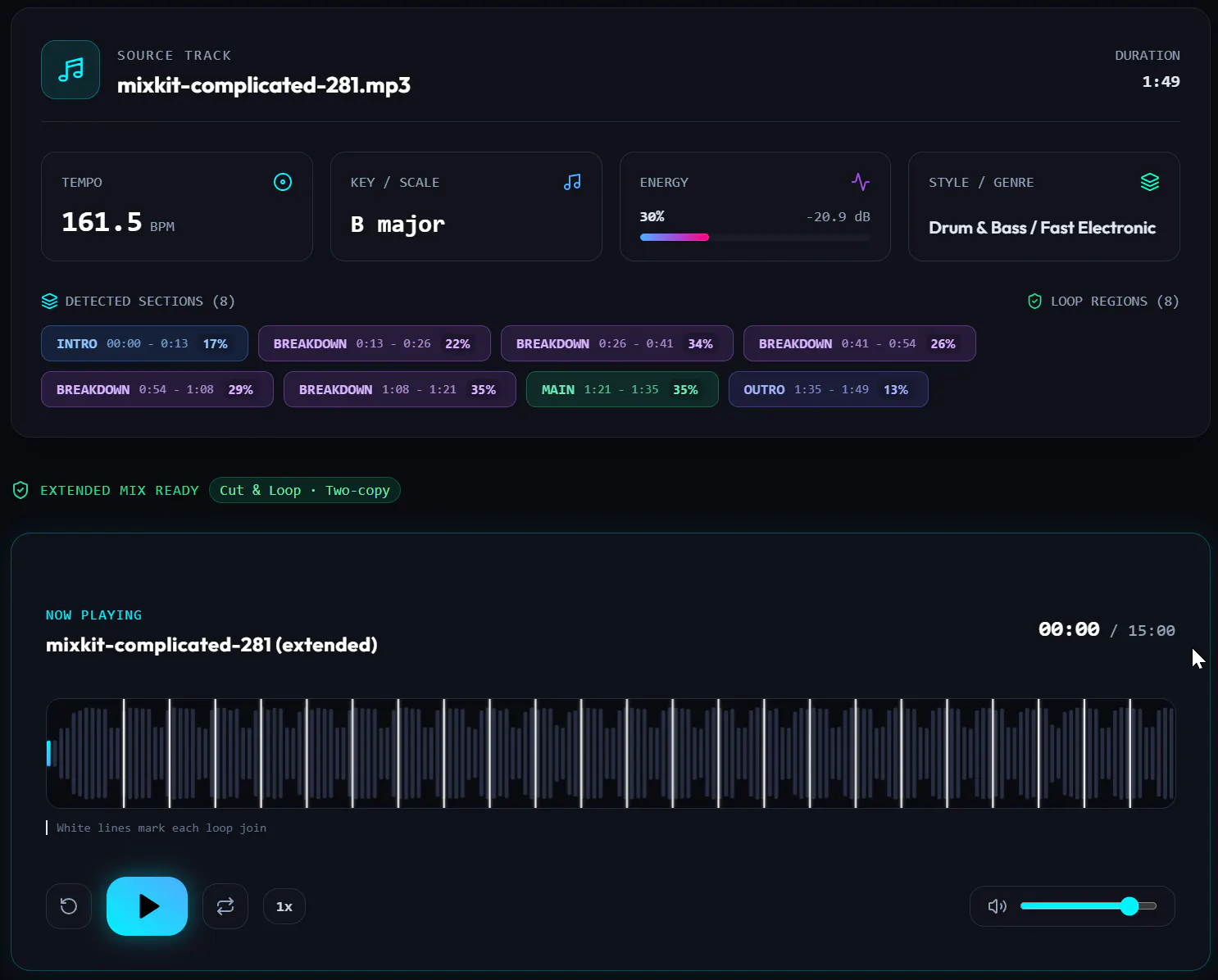1218x980 pixels.
Task: Click the source track music note icon
Action: click(x=70, y=70)
